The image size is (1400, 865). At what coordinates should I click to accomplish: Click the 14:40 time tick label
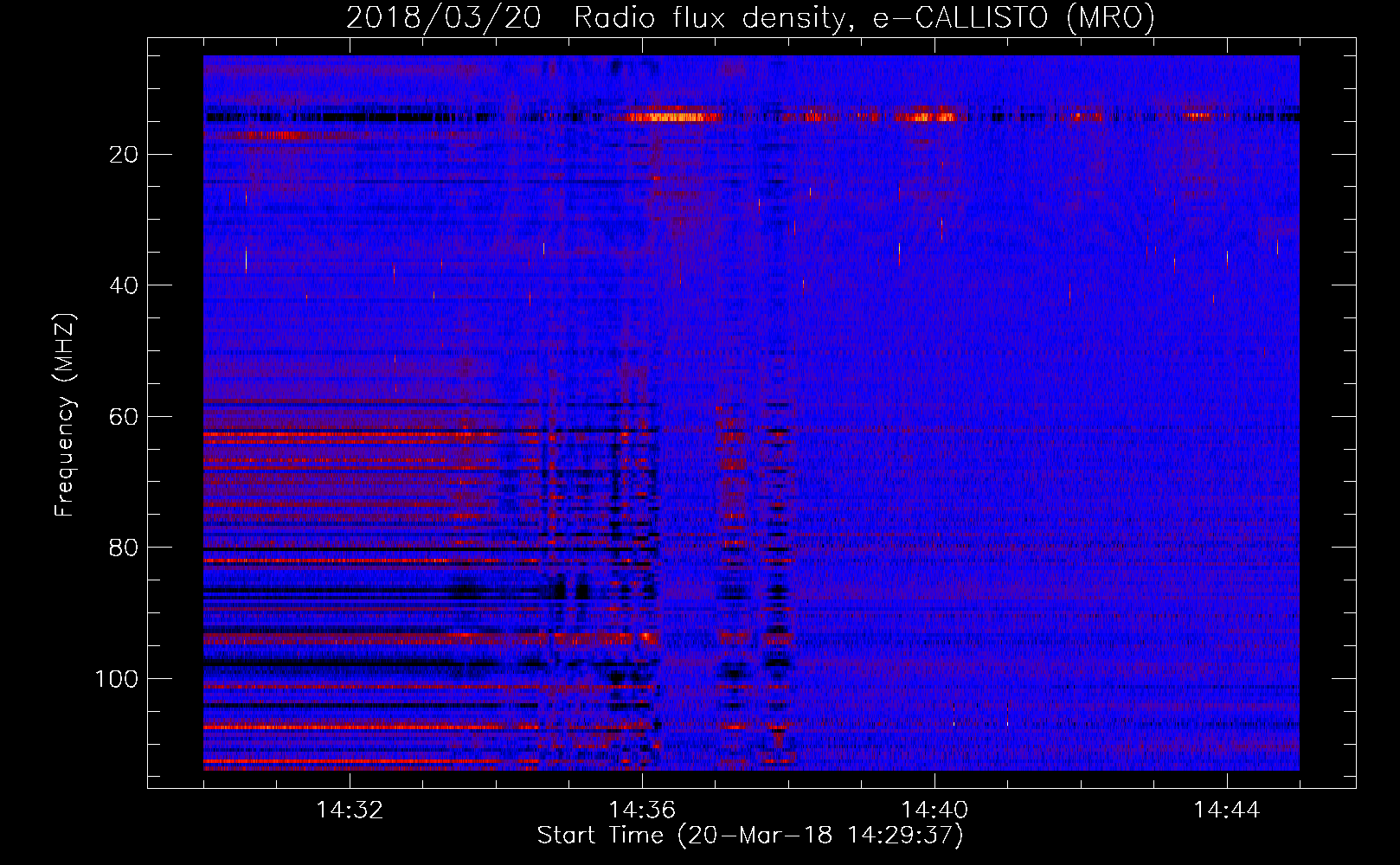click(x=934, y=810)
